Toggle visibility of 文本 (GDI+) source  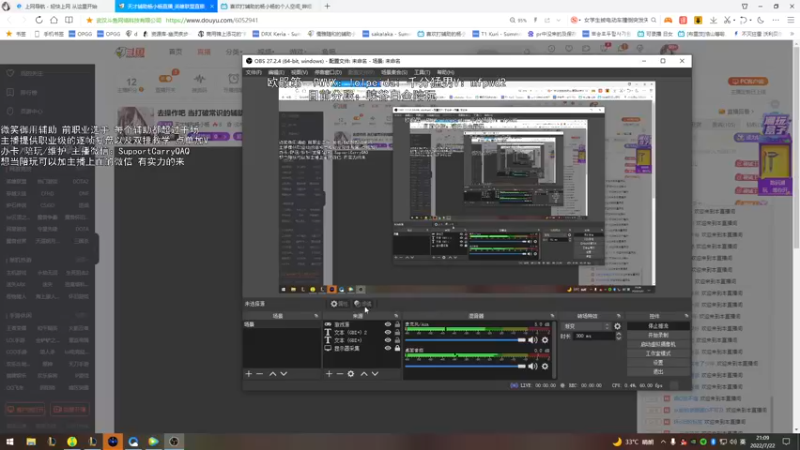(x=388, y=340)
